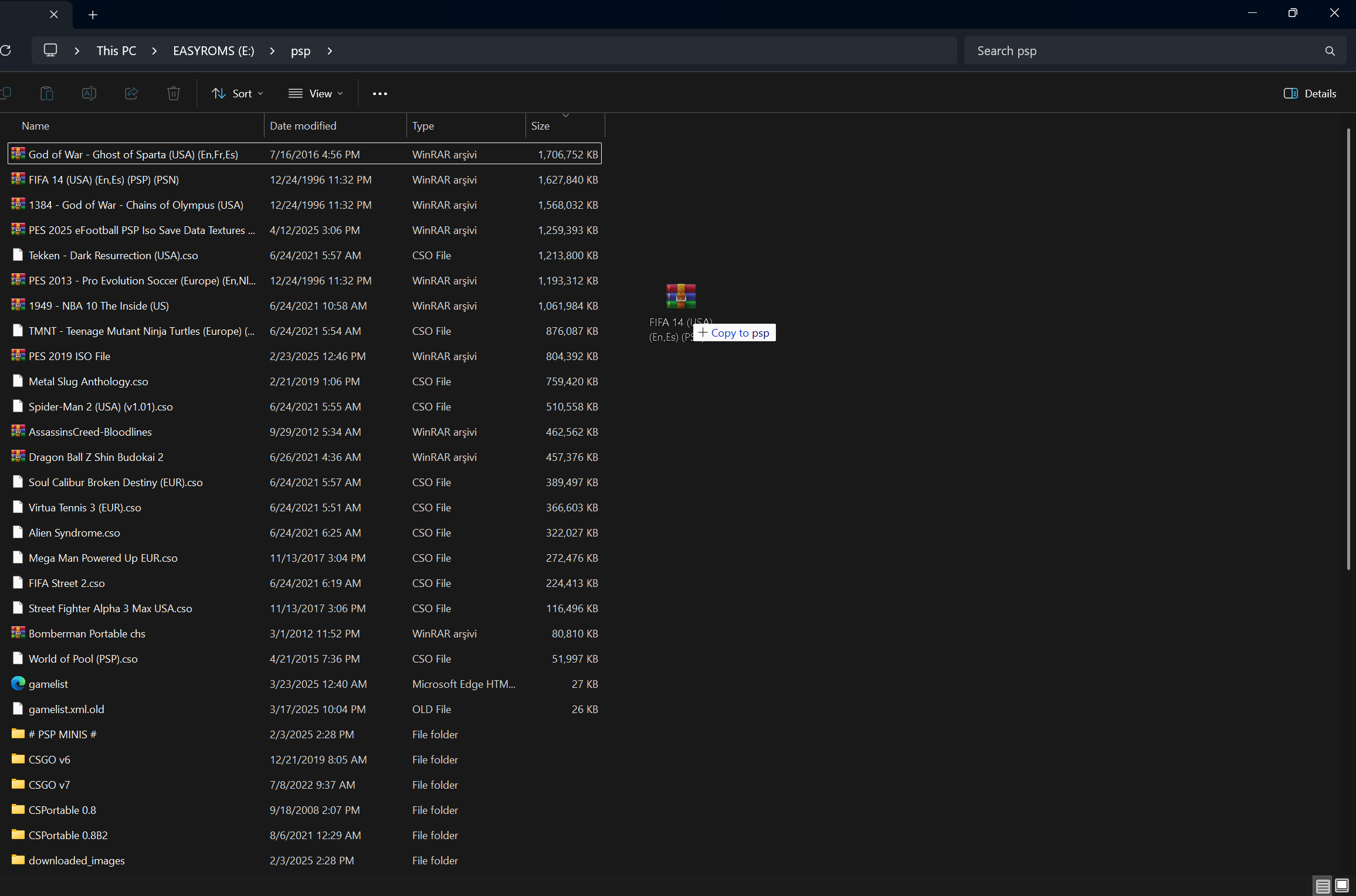Select PES 2025 eFootball archive icon

(18, 230)
